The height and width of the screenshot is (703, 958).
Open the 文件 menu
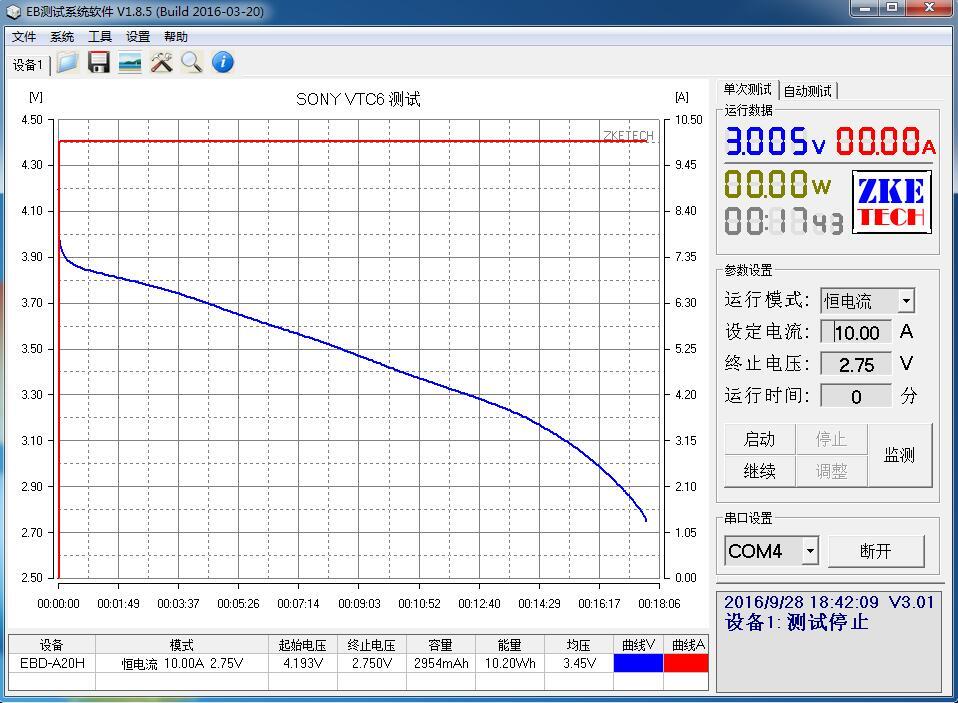(24, 37)
